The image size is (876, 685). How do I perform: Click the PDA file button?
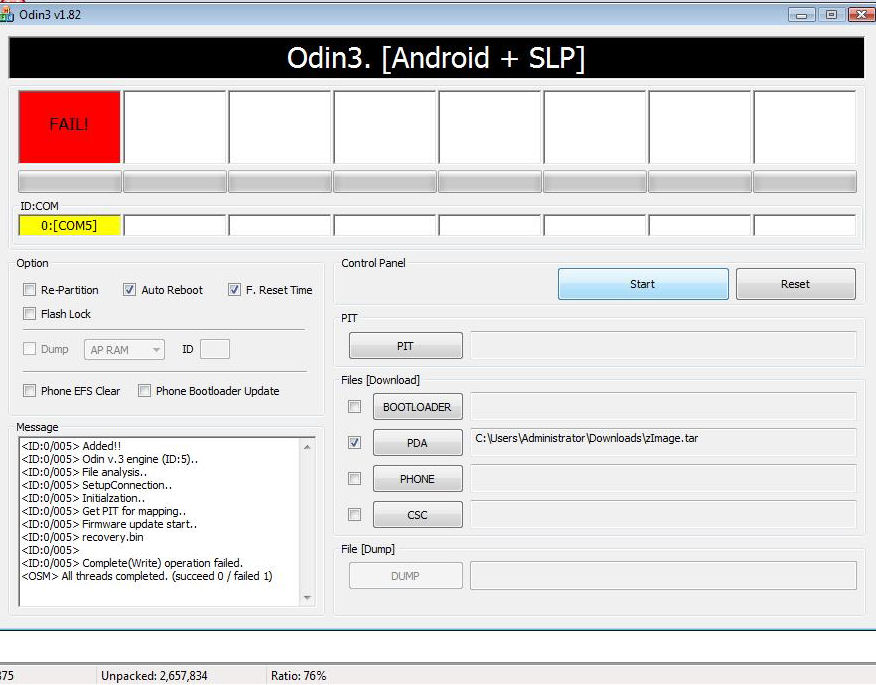[417, 443]
